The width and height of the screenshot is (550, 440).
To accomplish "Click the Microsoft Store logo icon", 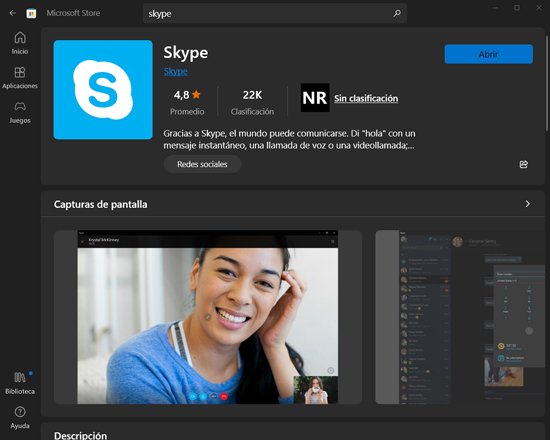I will (31, 13).
